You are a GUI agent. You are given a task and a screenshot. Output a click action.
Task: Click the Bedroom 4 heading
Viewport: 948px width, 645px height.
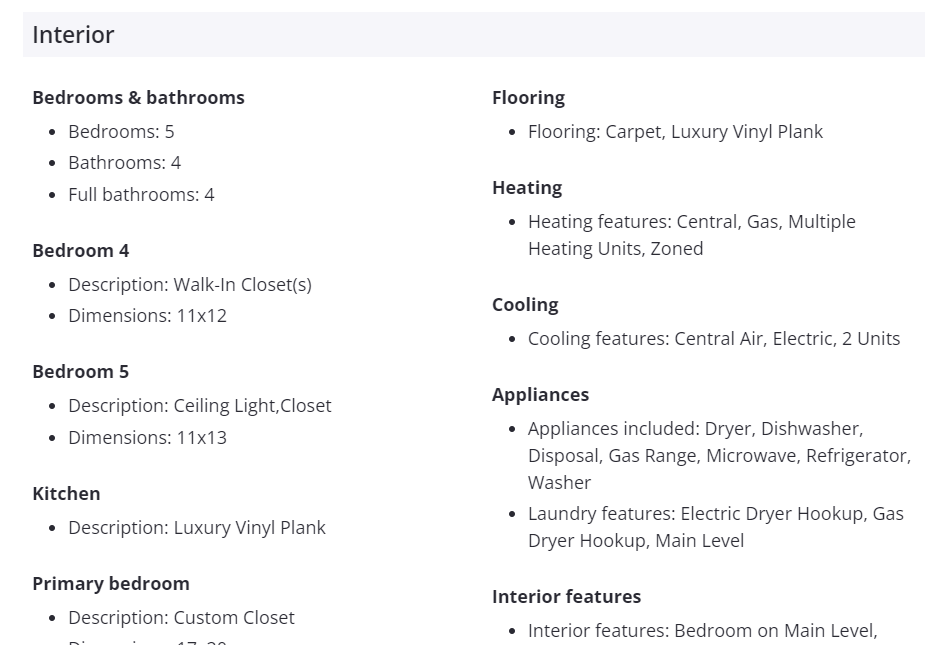click(x=80, y=250)
